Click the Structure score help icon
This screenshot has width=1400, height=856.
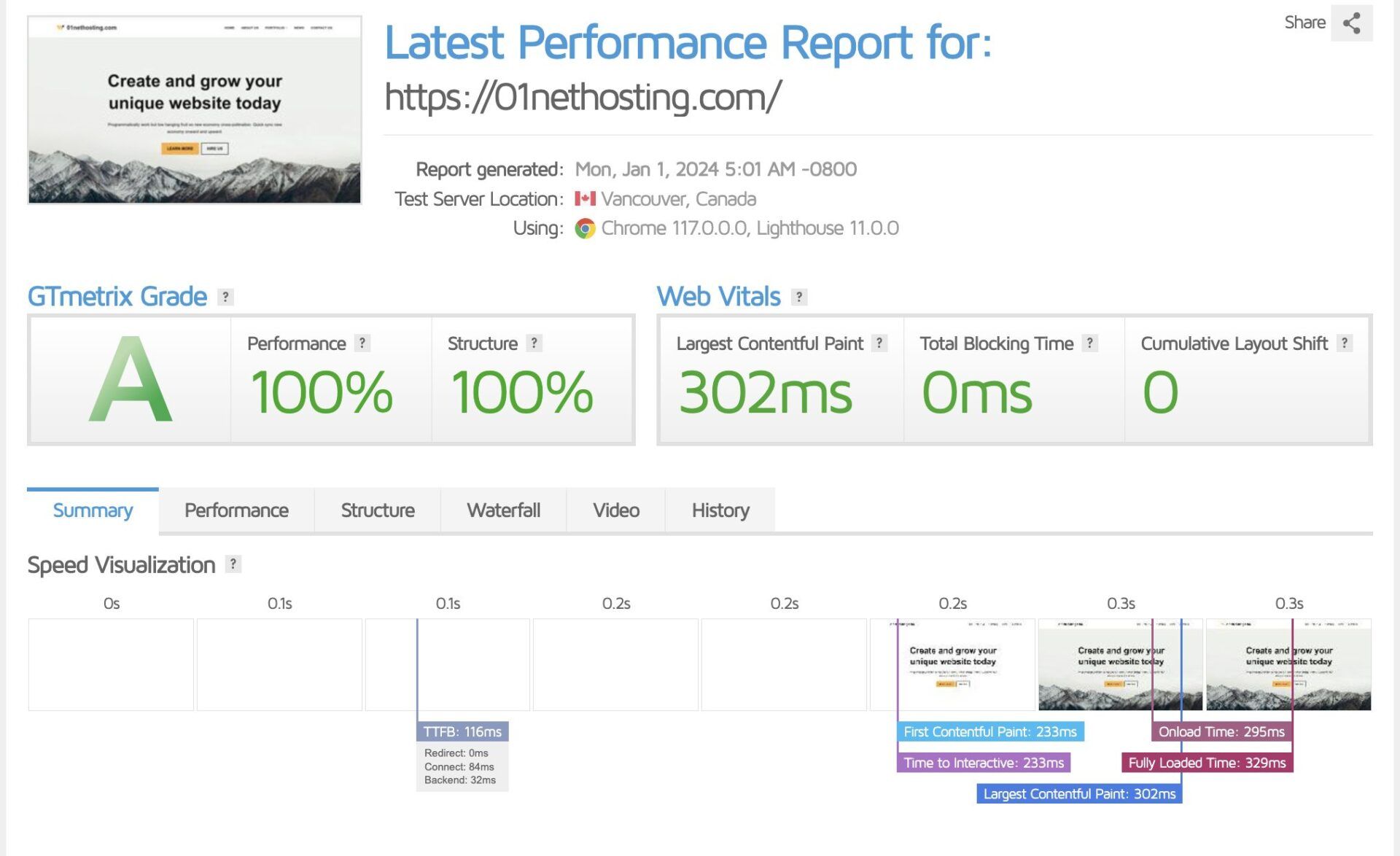pos(537,344)
